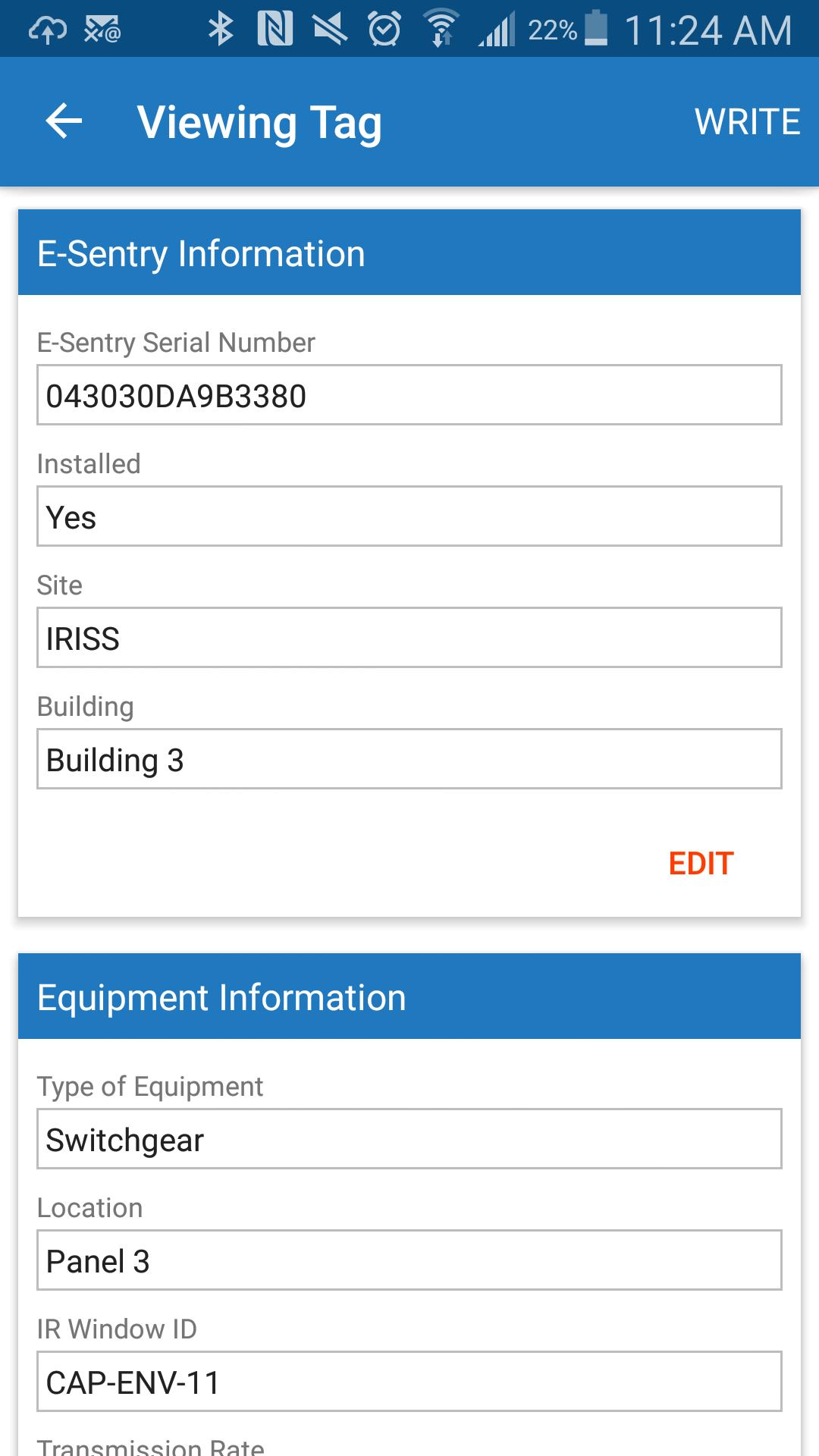Select the Location field showing Panel 3
Image resolution: width=819 pixels, height=1456 pixels.
coord(409,1260)
